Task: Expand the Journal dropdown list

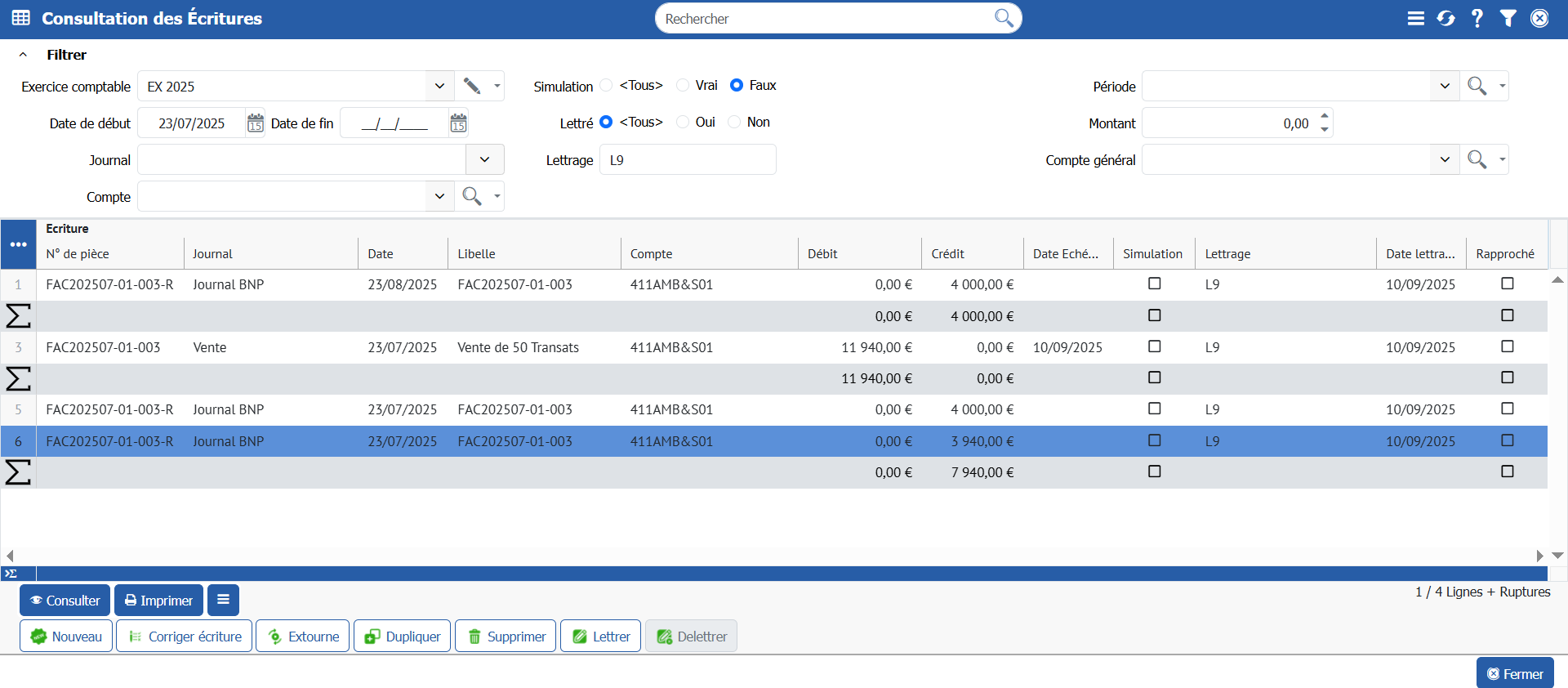Action: [x=484, y=159]
